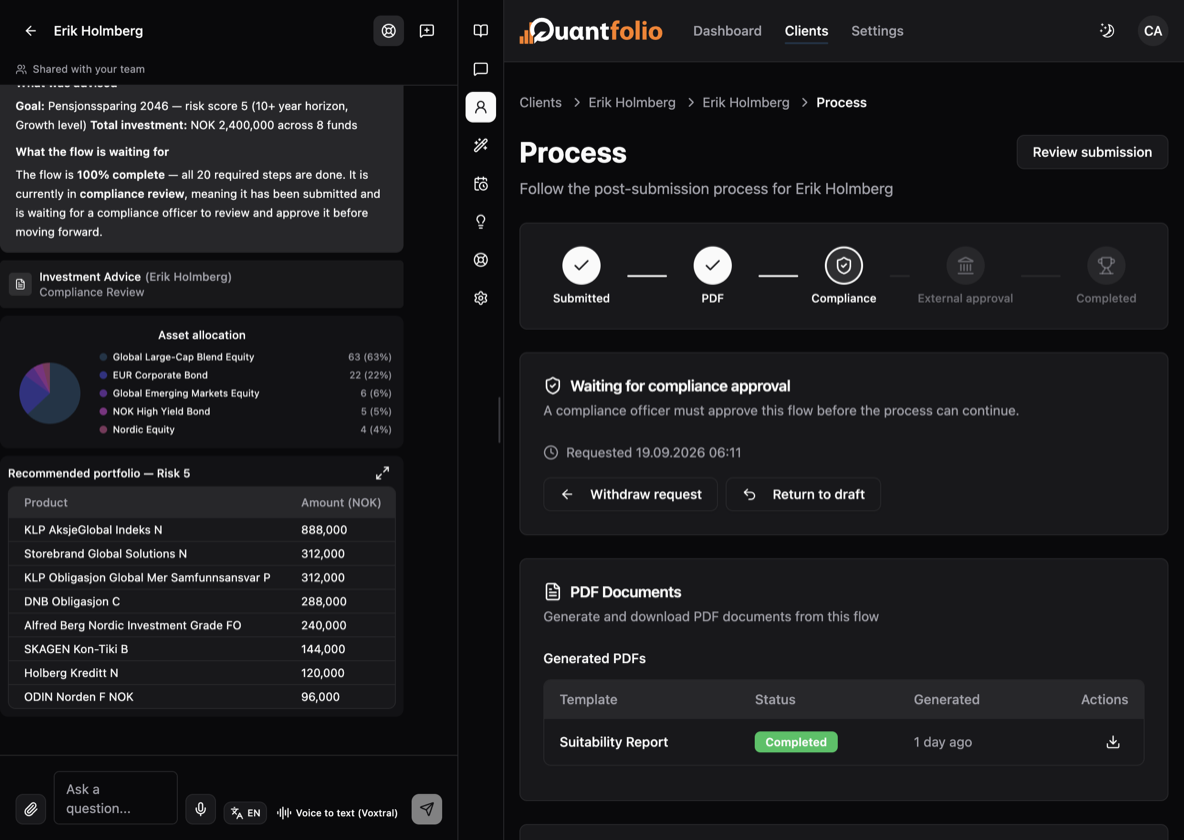This screenshot has width=1184, height=840.
Task: Click the second Erik Holmberg breadcrumb
Action: [x=745, y=103]
